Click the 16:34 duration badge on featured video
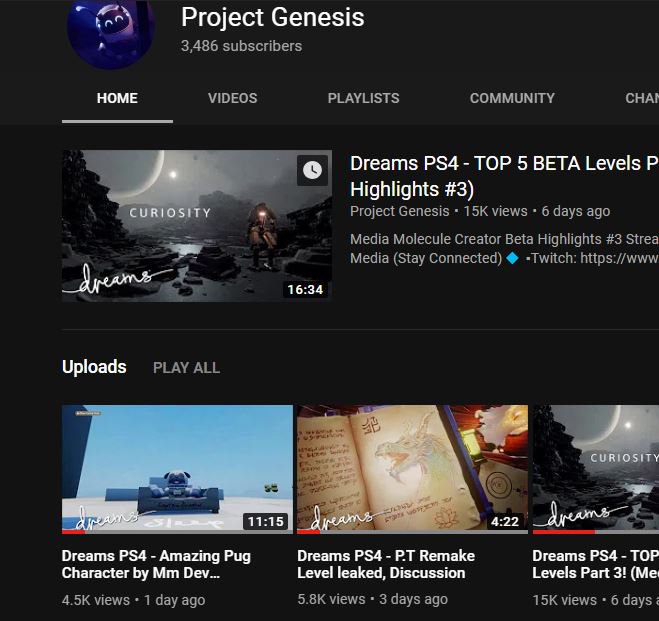The width and height of the screenshot is (659, 621). 305,289
